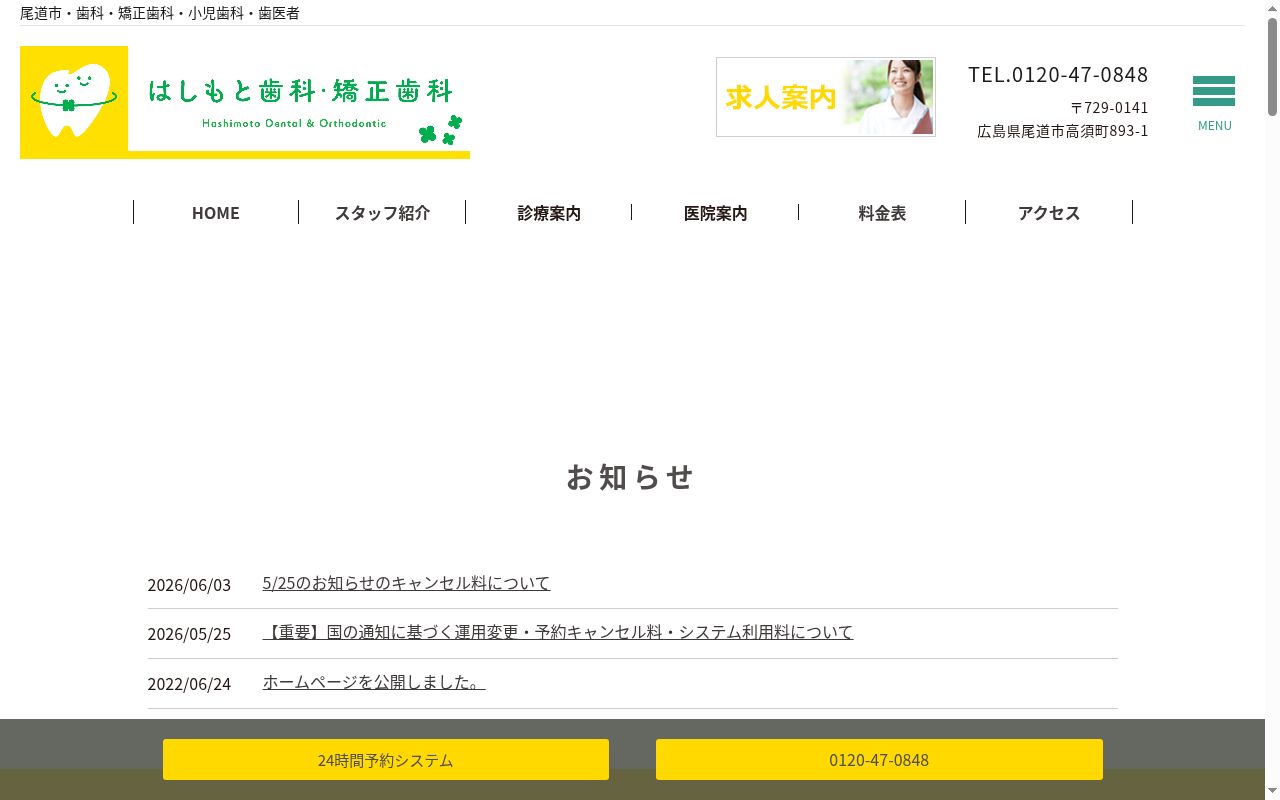1280x800 pixels.
Task: Open the 【重要】国の通知に基づく運用変更 notice
Action: 558,632
